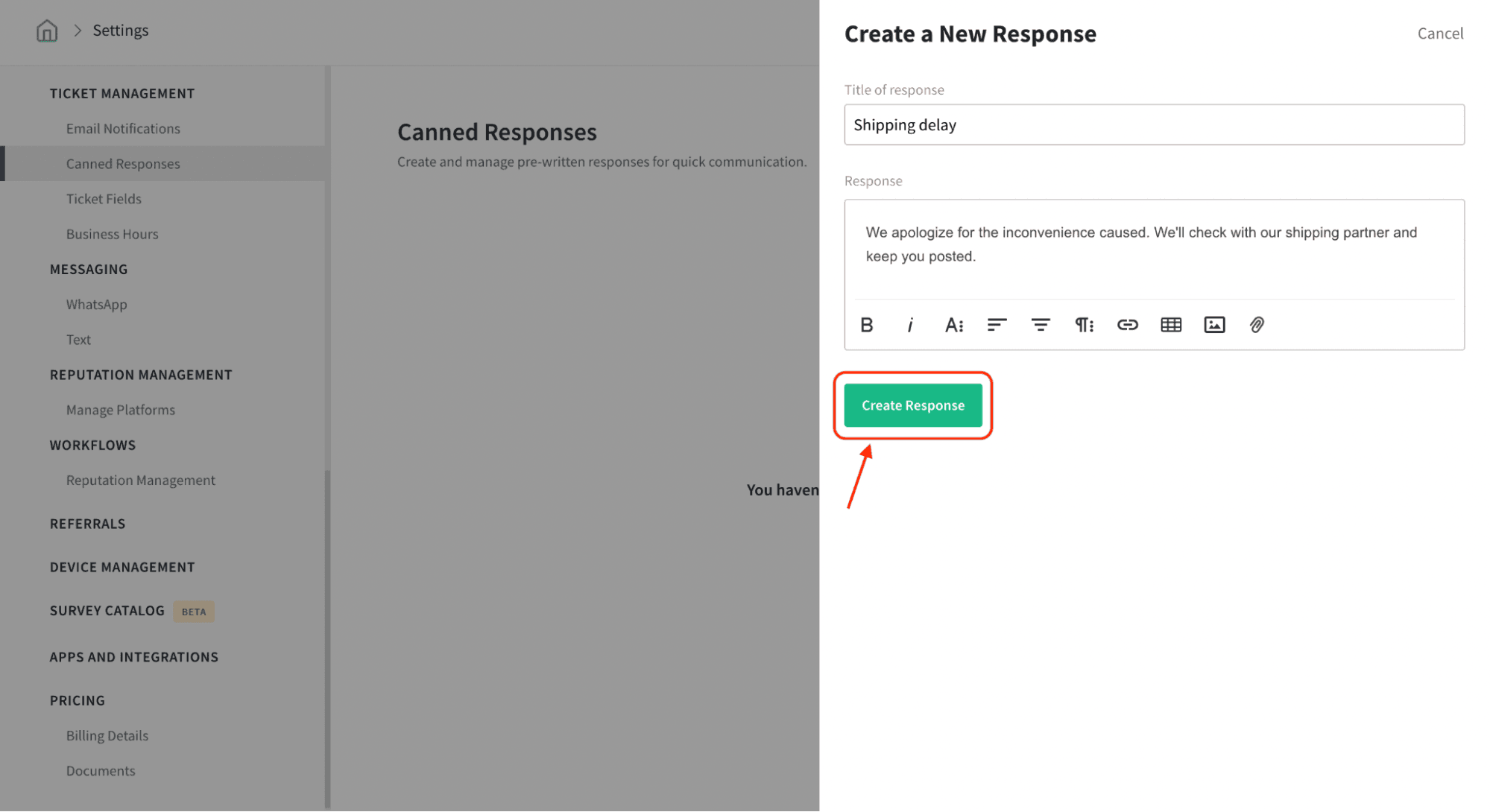
Task: Expand the Referrals section
Action: [87, 524]
